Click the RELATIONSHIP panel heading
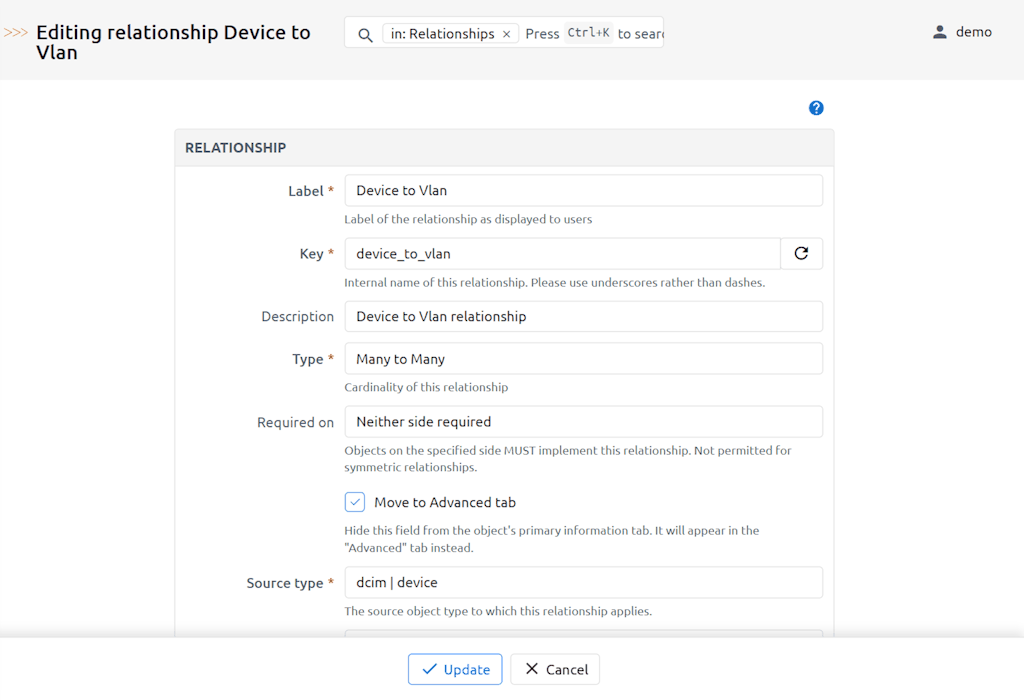The height and width of the screenshot is (700, 1024). coord(236,148)
